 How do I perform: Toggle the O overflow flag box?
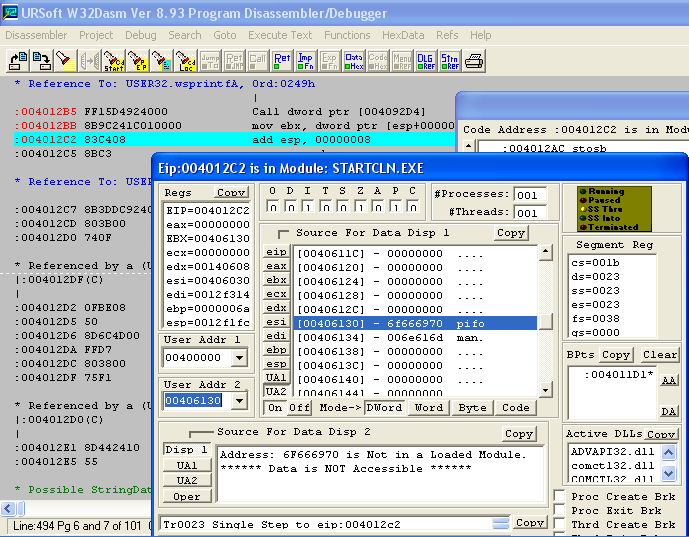(272, 207)
